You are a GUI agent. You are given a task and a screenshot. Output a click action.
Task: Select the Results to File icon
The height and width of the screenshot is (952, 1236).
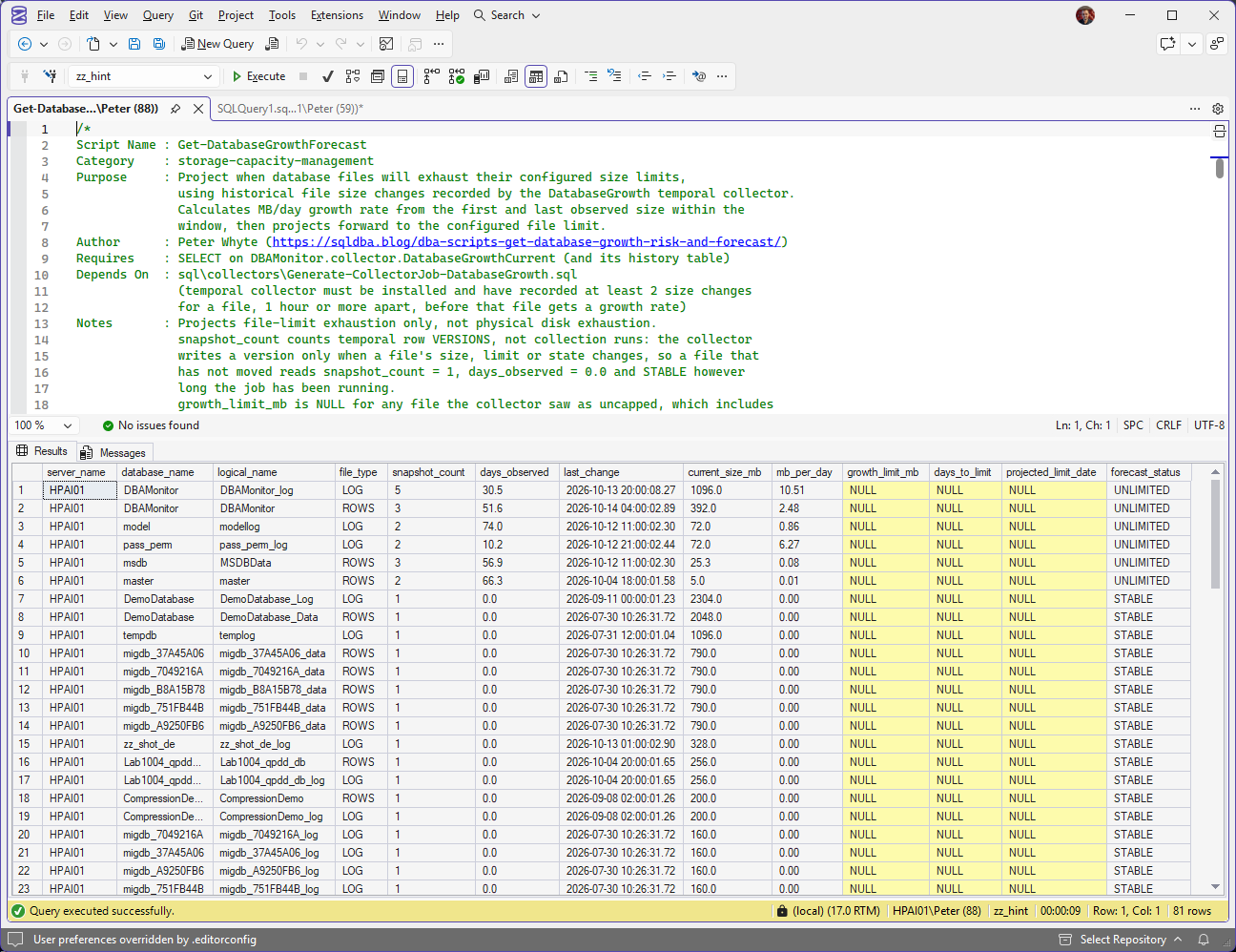[x=561, y=76]
